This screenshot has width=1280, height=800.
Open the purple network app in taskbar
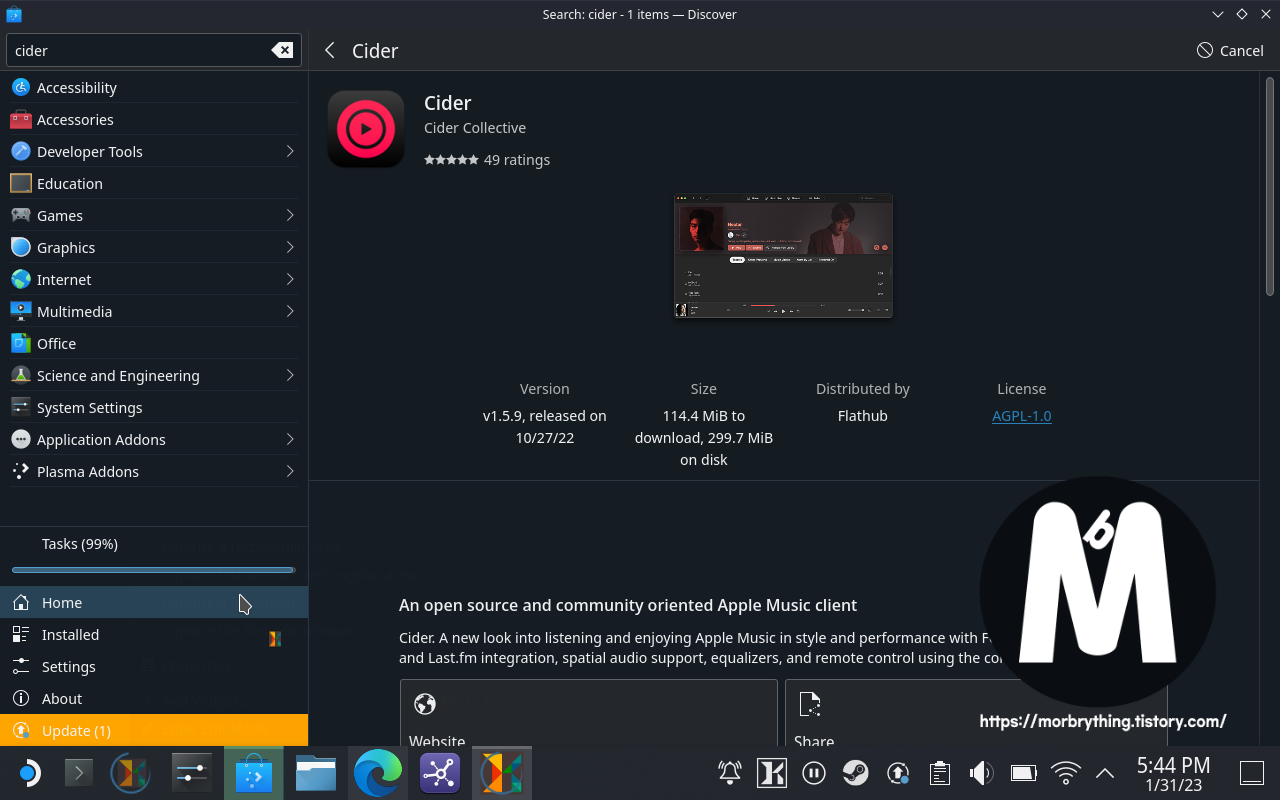pyautogui.click(x=440, y=773)
